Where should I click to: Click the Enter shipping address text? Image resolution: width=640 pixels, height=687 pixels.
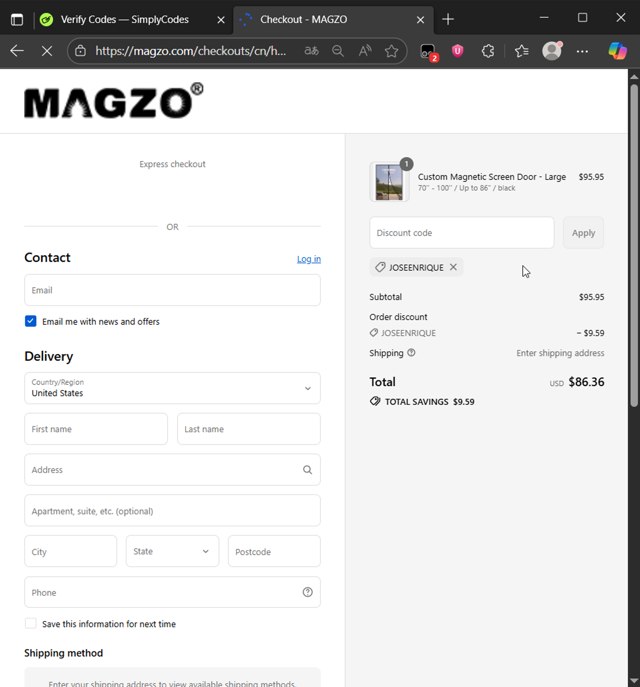click(x=560, y=353)
